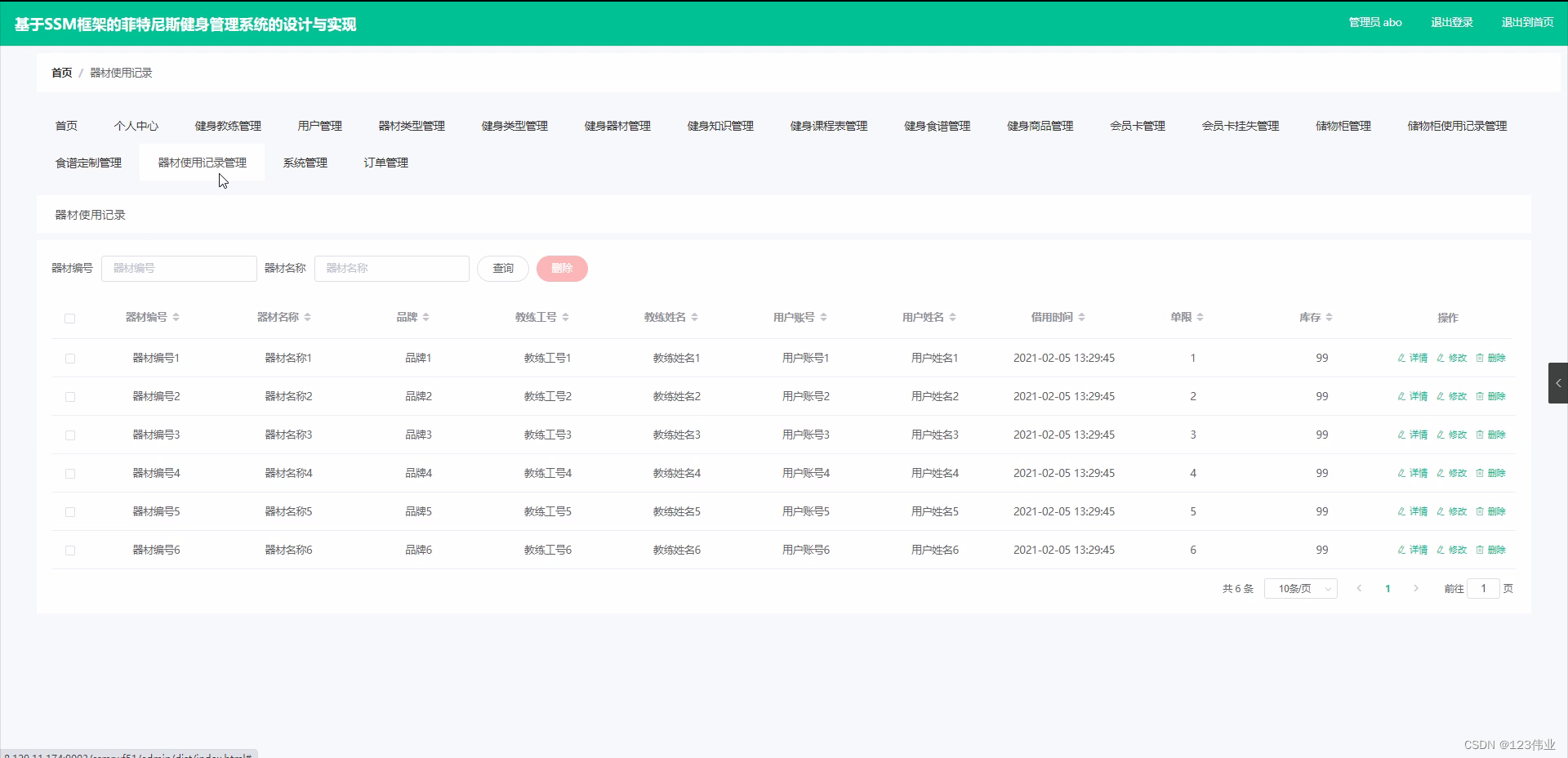The image size is (1568, 758).
Task: Click the collapse arrow on the right screen edge
Action: pyautogui.click(x=1558, y=382)
